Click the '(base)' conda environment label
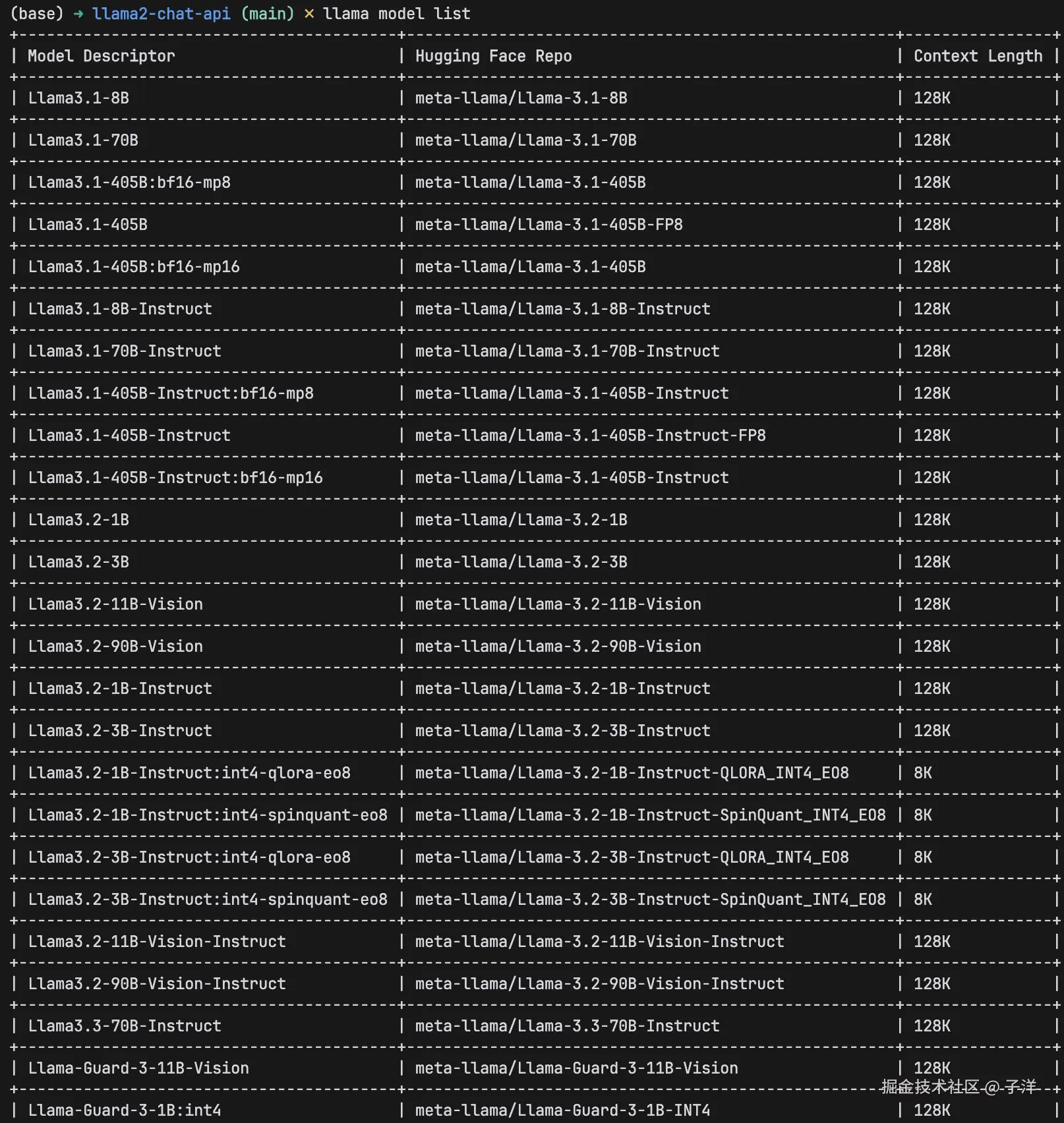 (x=37, y=13)
